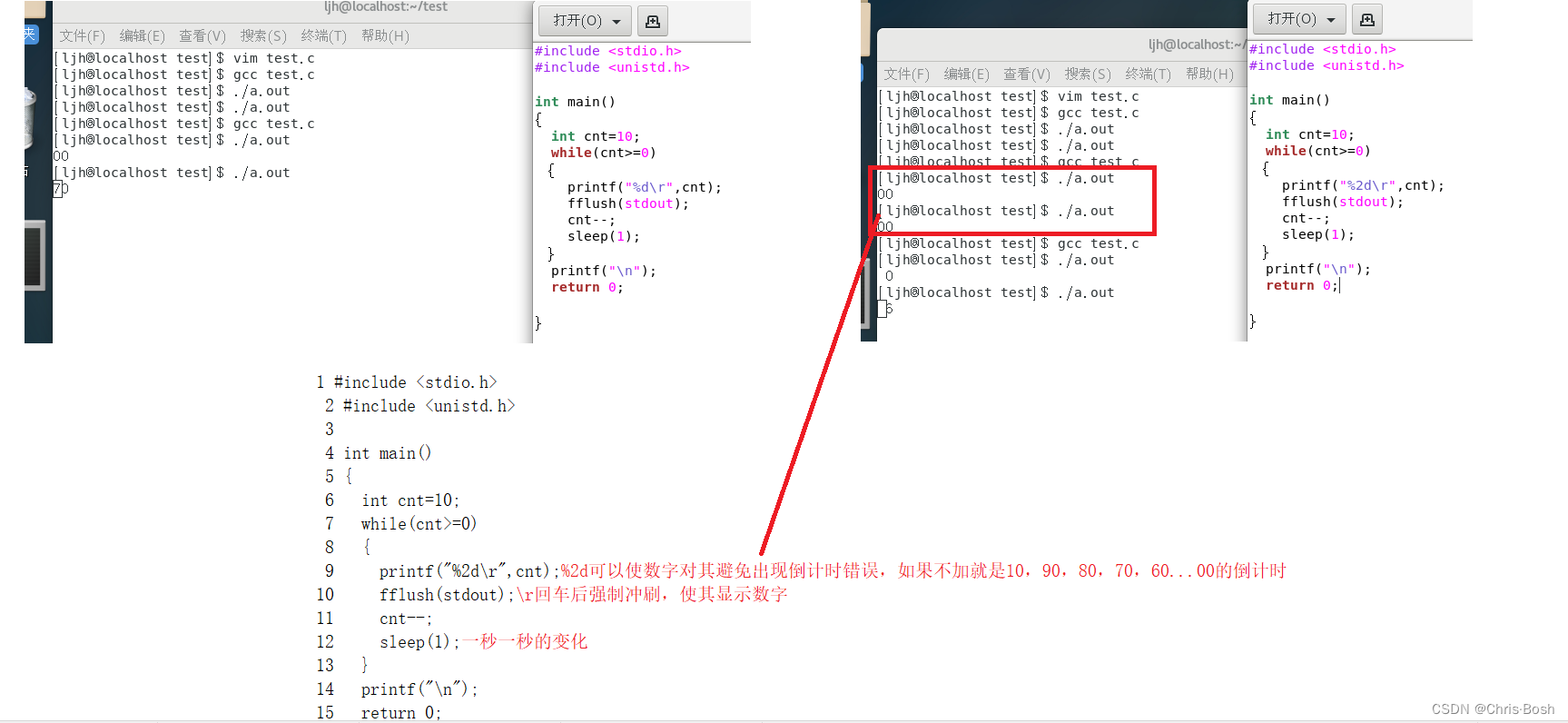Open 终端(T) menu in right terminal
1568x723 pixels.
1149,74
